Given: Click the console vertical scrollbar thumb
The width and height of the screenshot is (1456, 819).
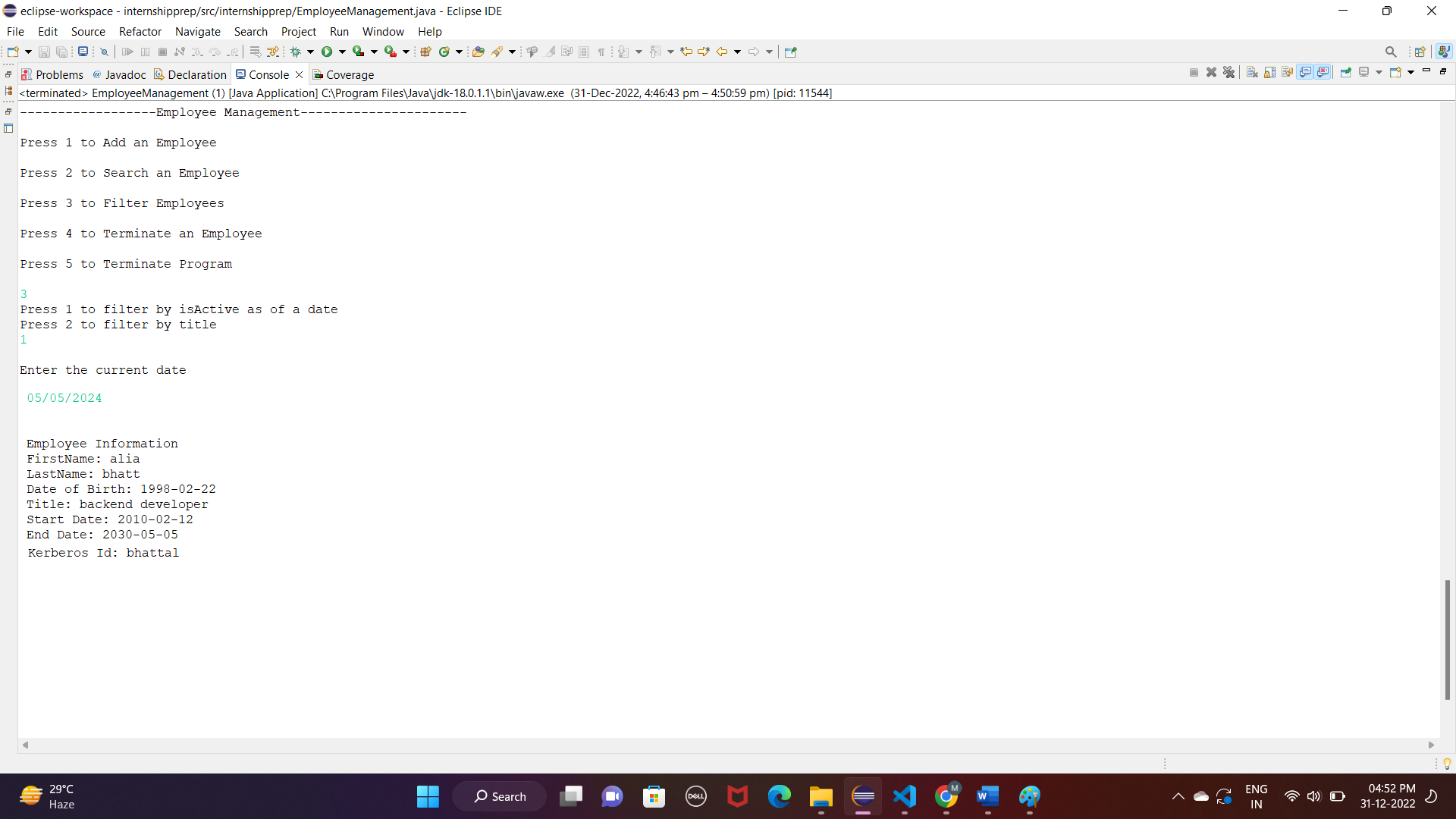Looking at the screenshot, I should pos(1447,639).
